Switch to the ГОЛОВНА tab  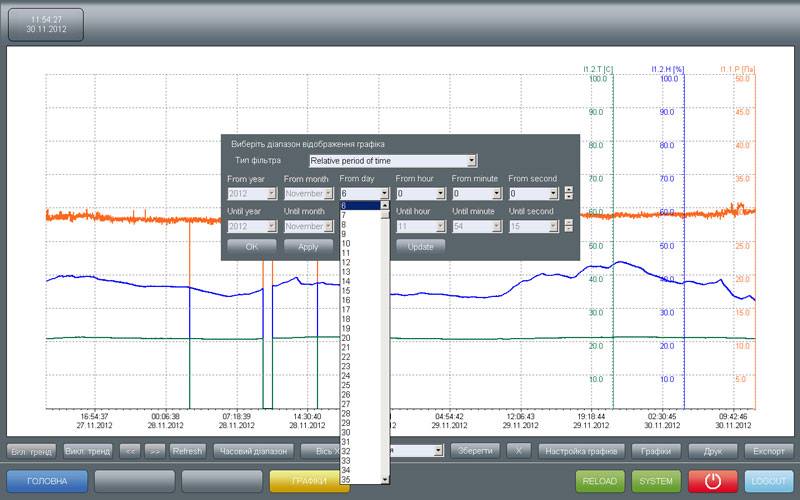click(47, 481)
